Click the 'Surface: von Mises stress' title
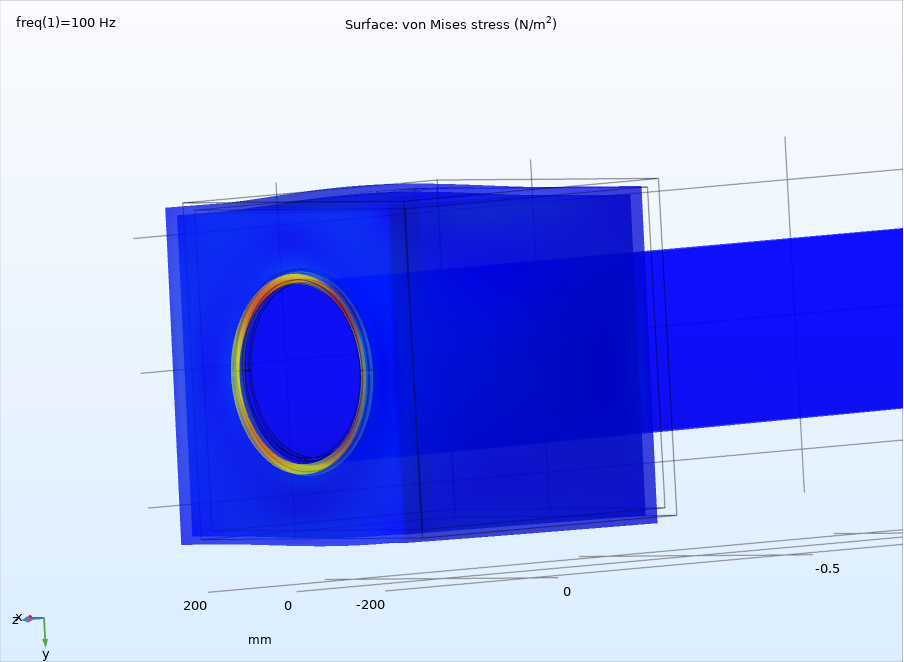This screenshot has height=662, width=904. coord(451,24)
